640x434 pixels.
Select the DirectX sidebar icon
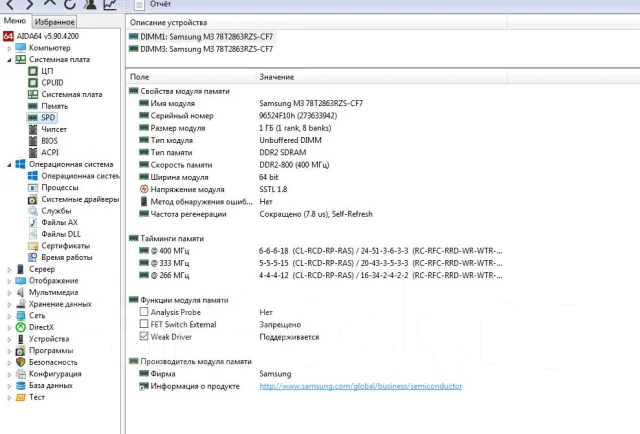tap(20, 327)
